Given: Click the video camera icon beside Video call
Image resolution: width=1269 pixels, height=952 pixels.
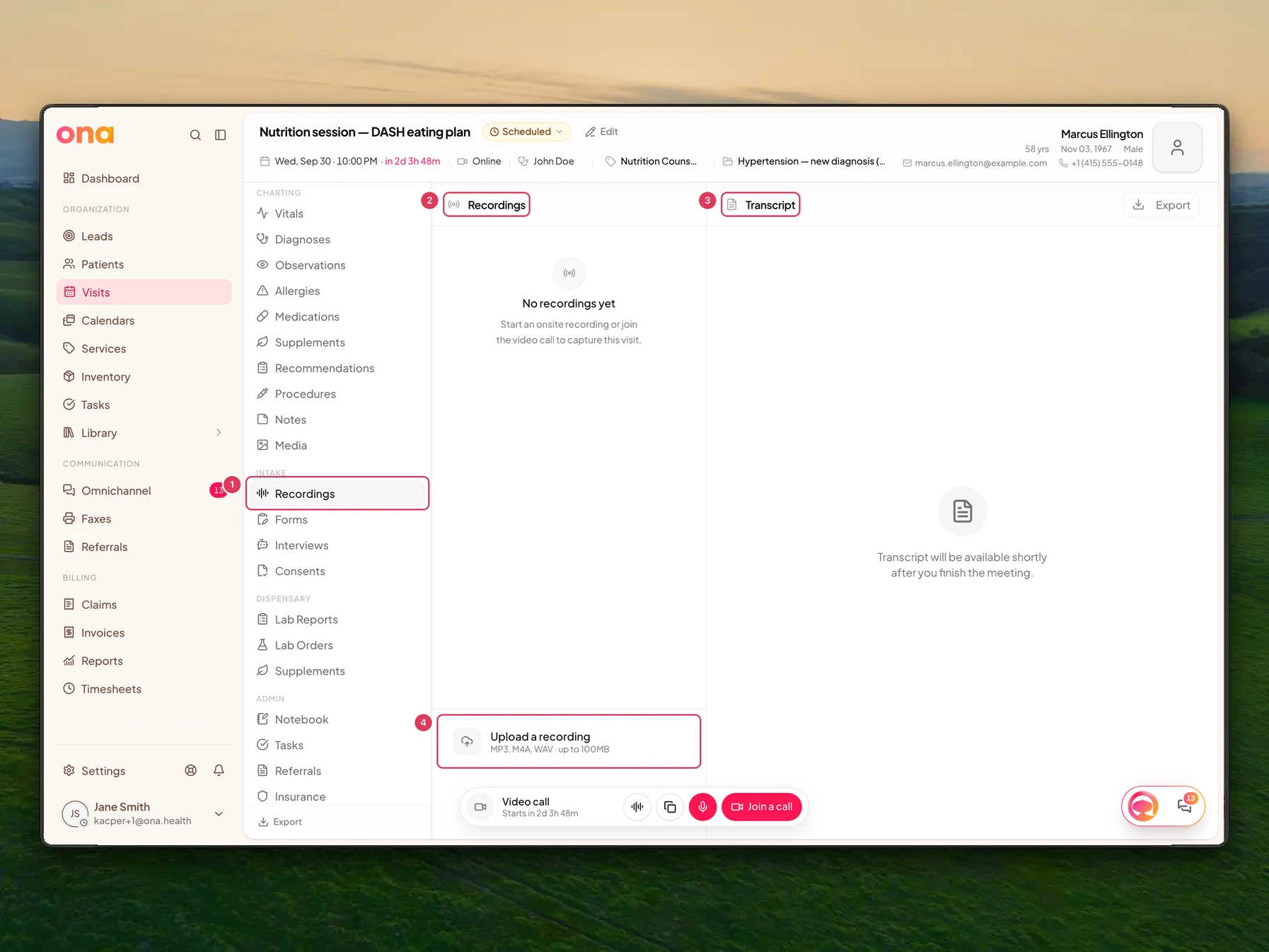Looking at the screenshot, I should pyautogui.click(x=480, y=806).
